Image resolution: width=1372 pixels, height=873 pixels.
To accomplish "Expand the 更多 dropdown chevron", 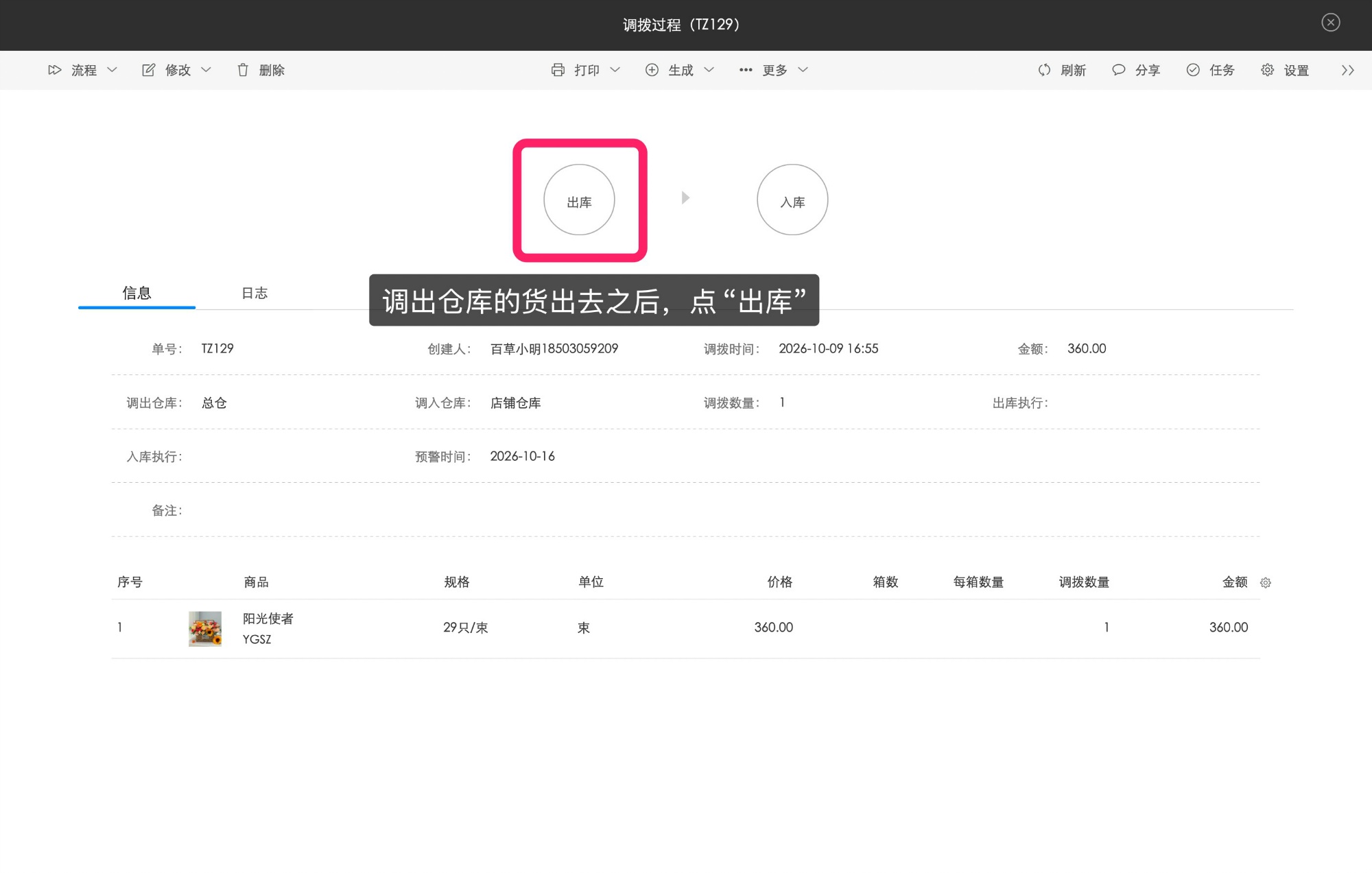I will [803, 70].
